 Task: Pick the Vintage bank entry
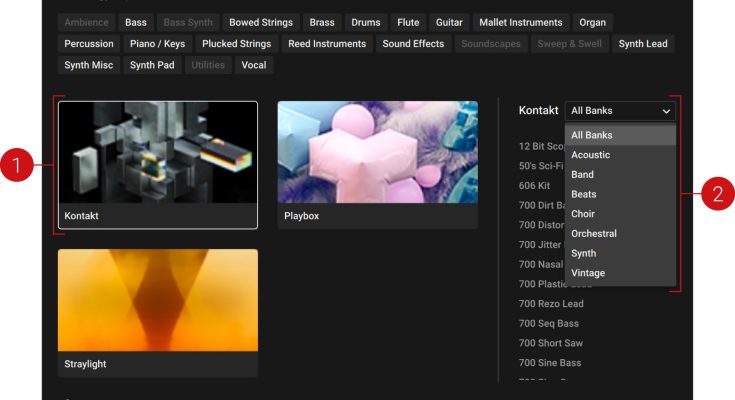pyautogui.click(x=588, y=273)
